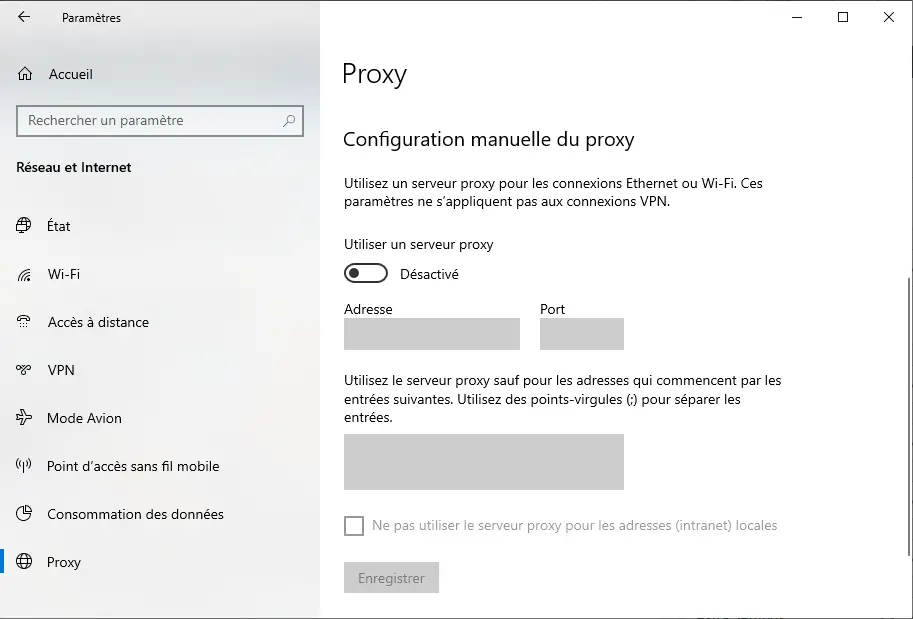Open the Wi-Fi signal icon
This screenshot has width=913, height=619.
click(x=23, y=274)
